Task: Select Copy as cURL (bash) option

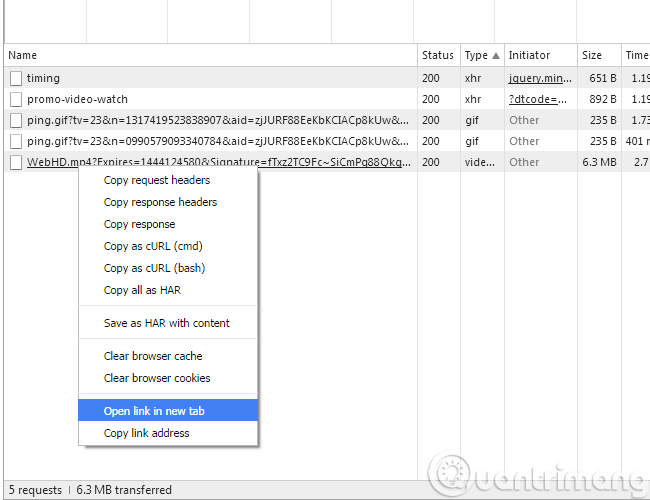Action: (x=154, y=268)
